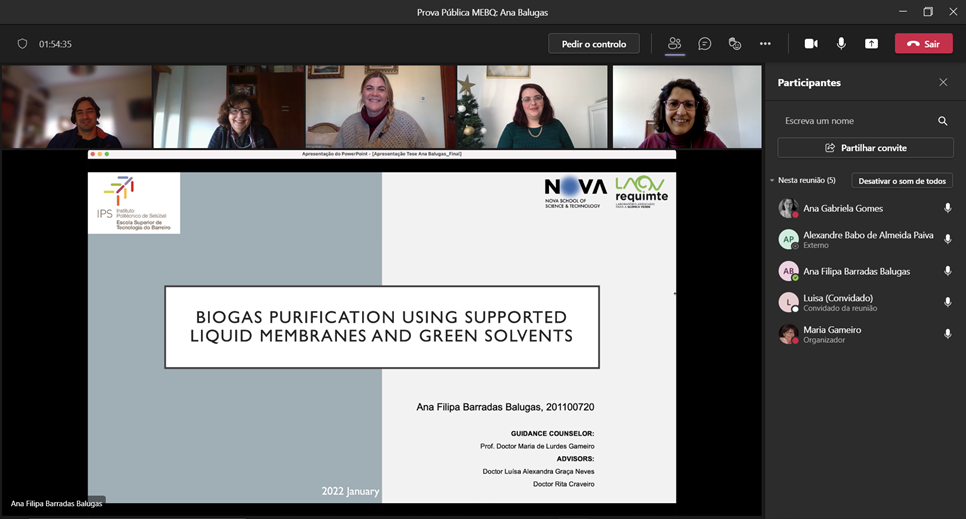
Task: Open the reactions icon in meeting toolbar
Action: pos(734,44)
